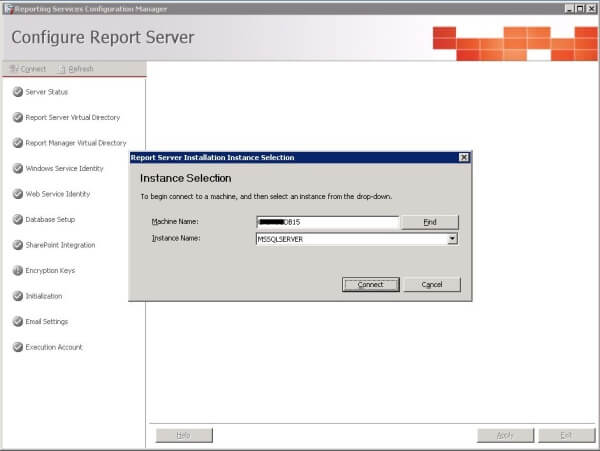Cancel the Instance Selection dialog
This screenshot has height=451, width=600.
click(x=432, y=284)
